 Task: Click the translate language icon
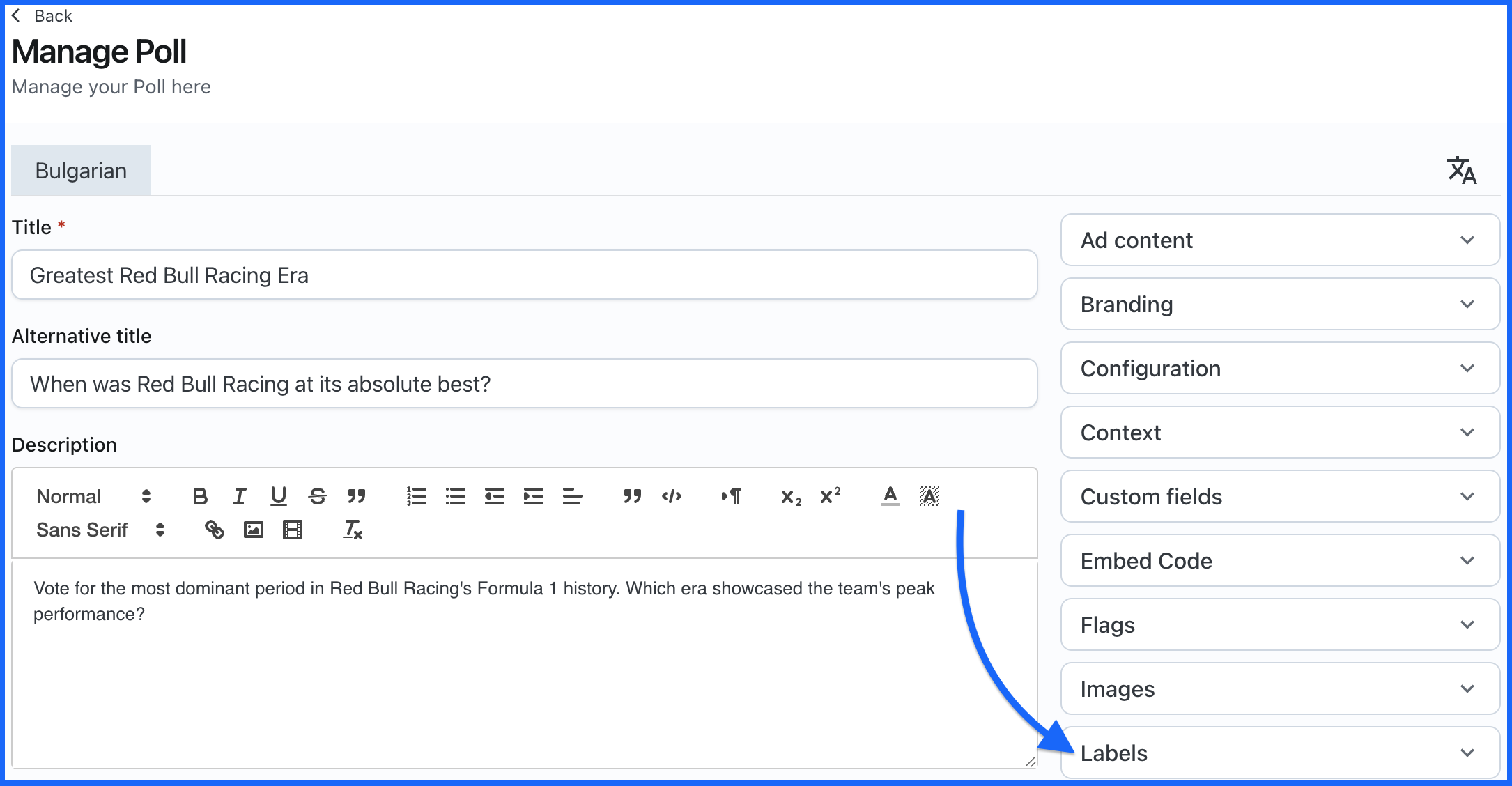tap(1461, 171)
